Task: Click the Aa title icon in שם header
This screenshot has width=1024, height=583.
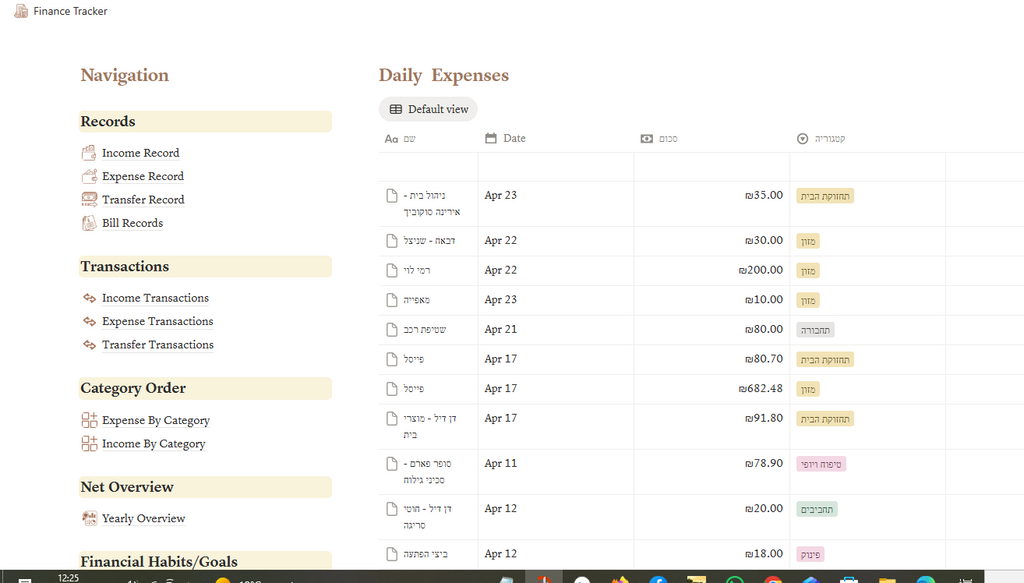Action: tap(391, 138)
